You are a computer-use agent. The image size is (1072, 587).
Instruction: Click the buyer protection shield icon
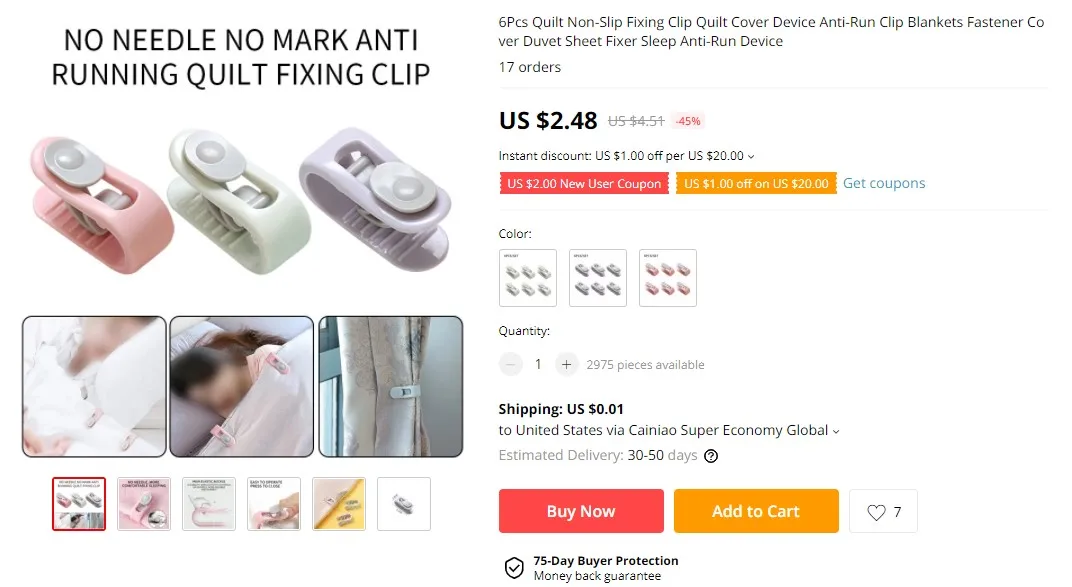click(x=514, y=568)
